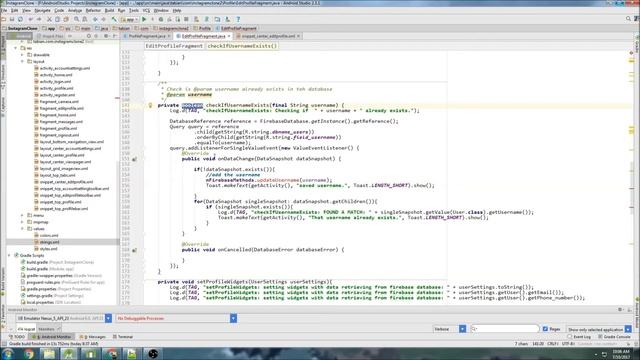Click the override gutter icon beside onDataChange
Viewport: 640px width, 360px height.
[x=134, y=159]
